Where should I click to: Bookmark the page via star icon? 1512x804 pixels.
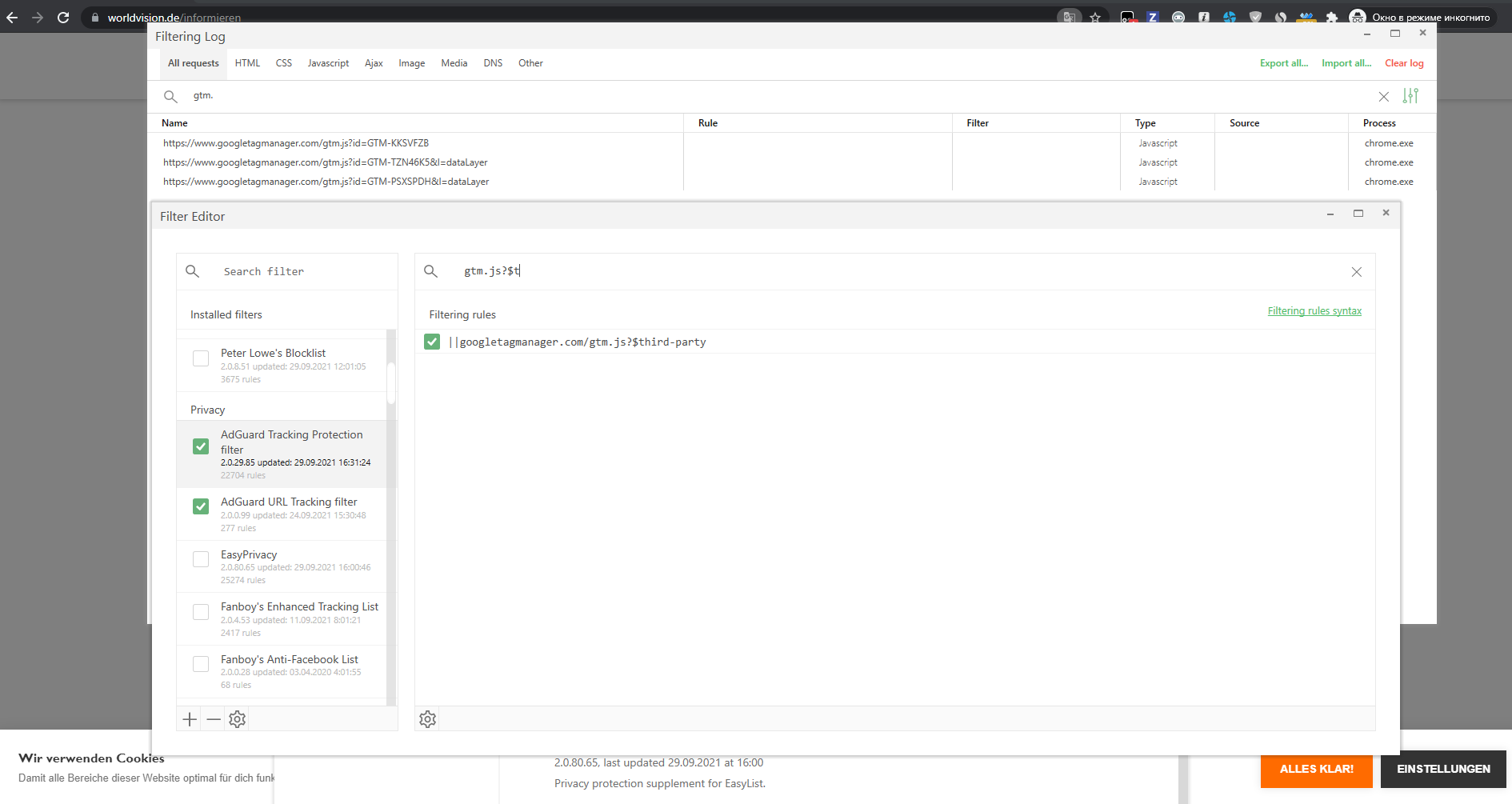[x=1095, y=17]
